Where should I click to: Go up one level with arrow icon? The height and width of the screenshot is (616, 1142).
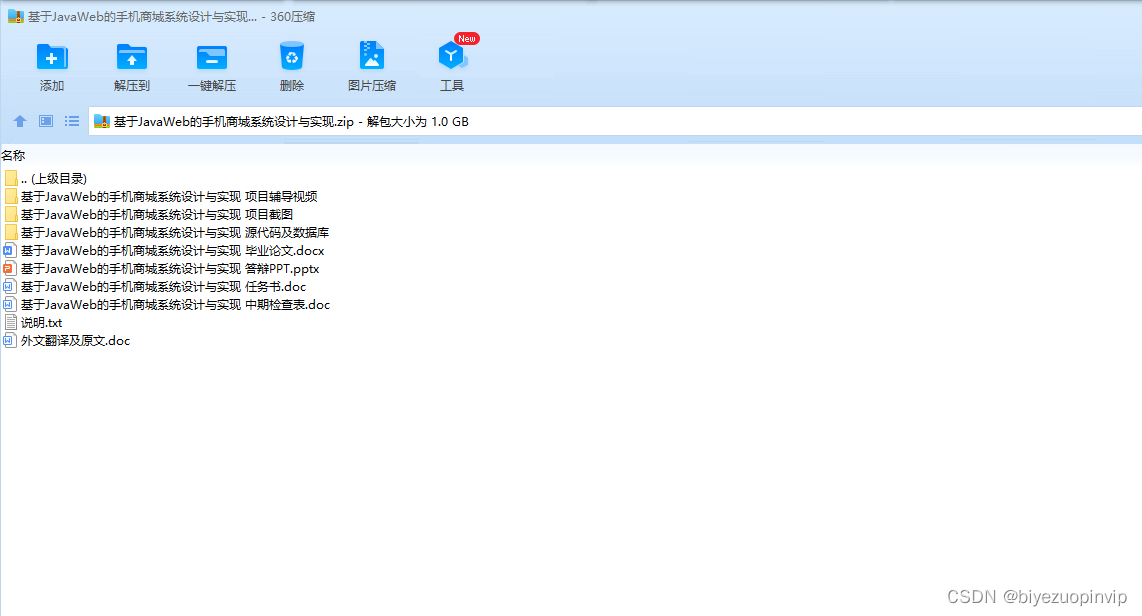(x=20, y=121)
